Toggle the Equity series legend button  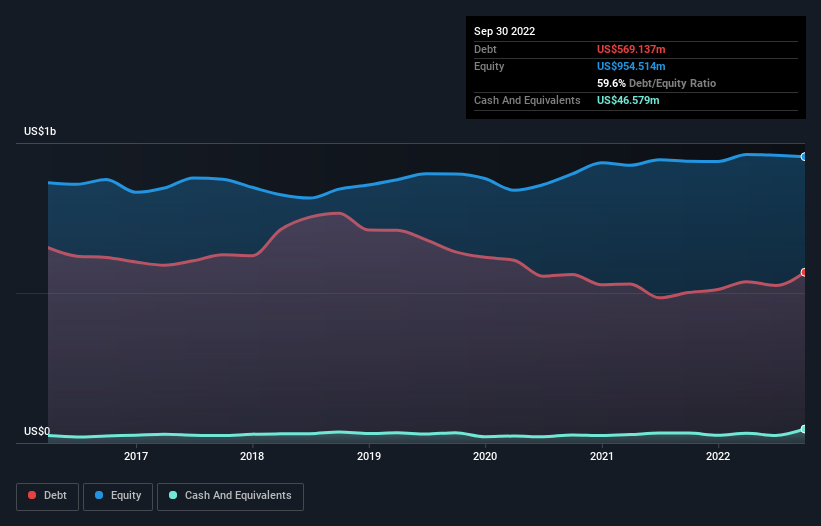coord(118,496)
